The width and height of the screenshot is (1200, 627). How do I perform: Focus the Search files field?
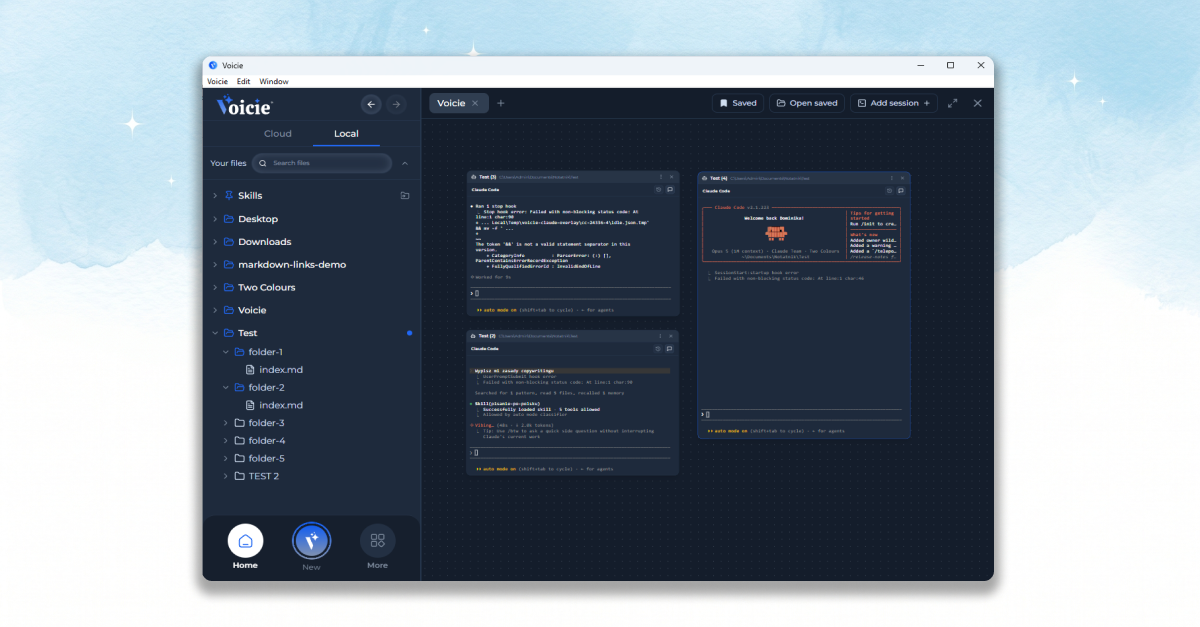tap(321, 163)
